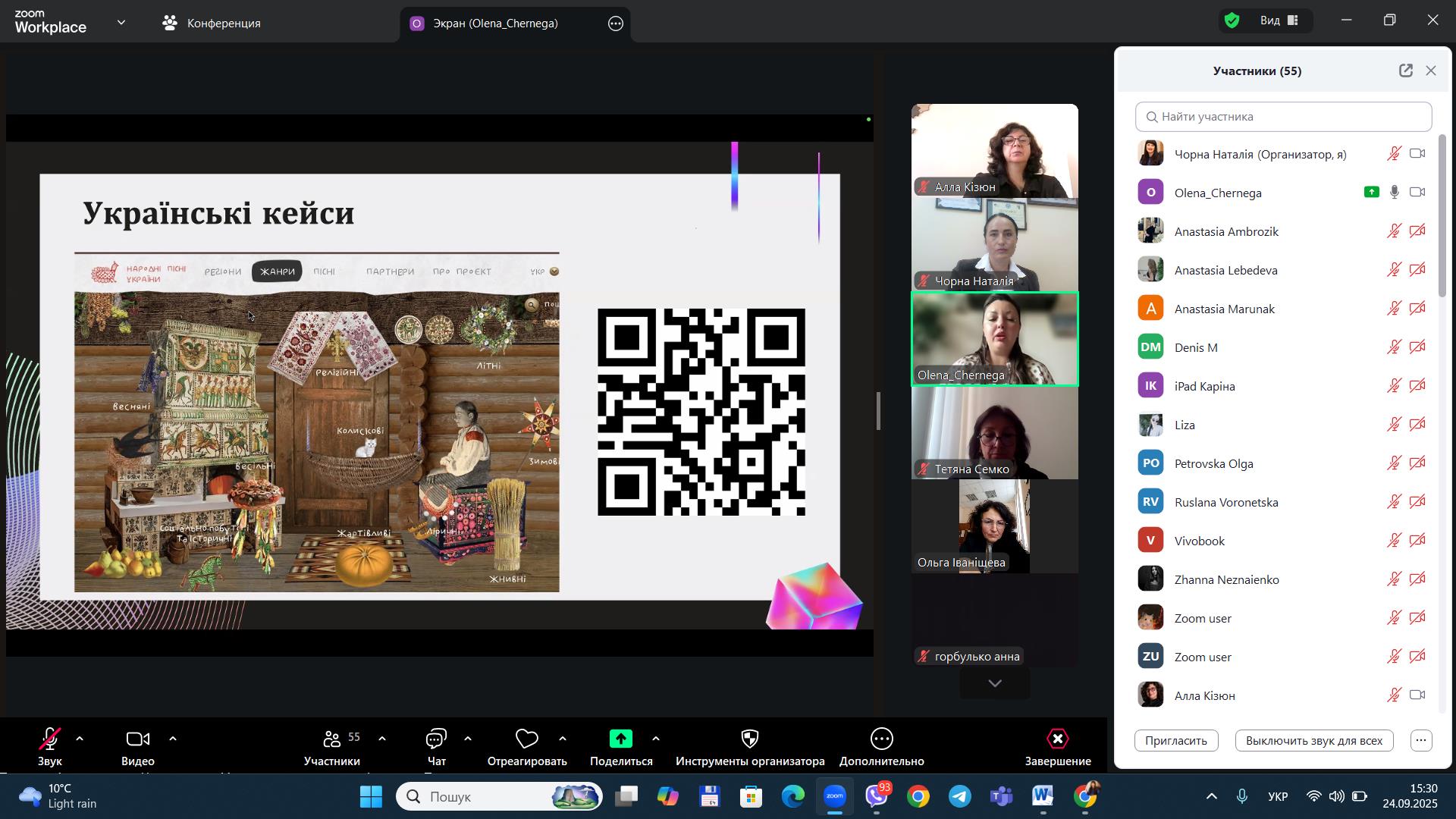
Task: Open the Chat panel icon
Action: coord(437,739)
